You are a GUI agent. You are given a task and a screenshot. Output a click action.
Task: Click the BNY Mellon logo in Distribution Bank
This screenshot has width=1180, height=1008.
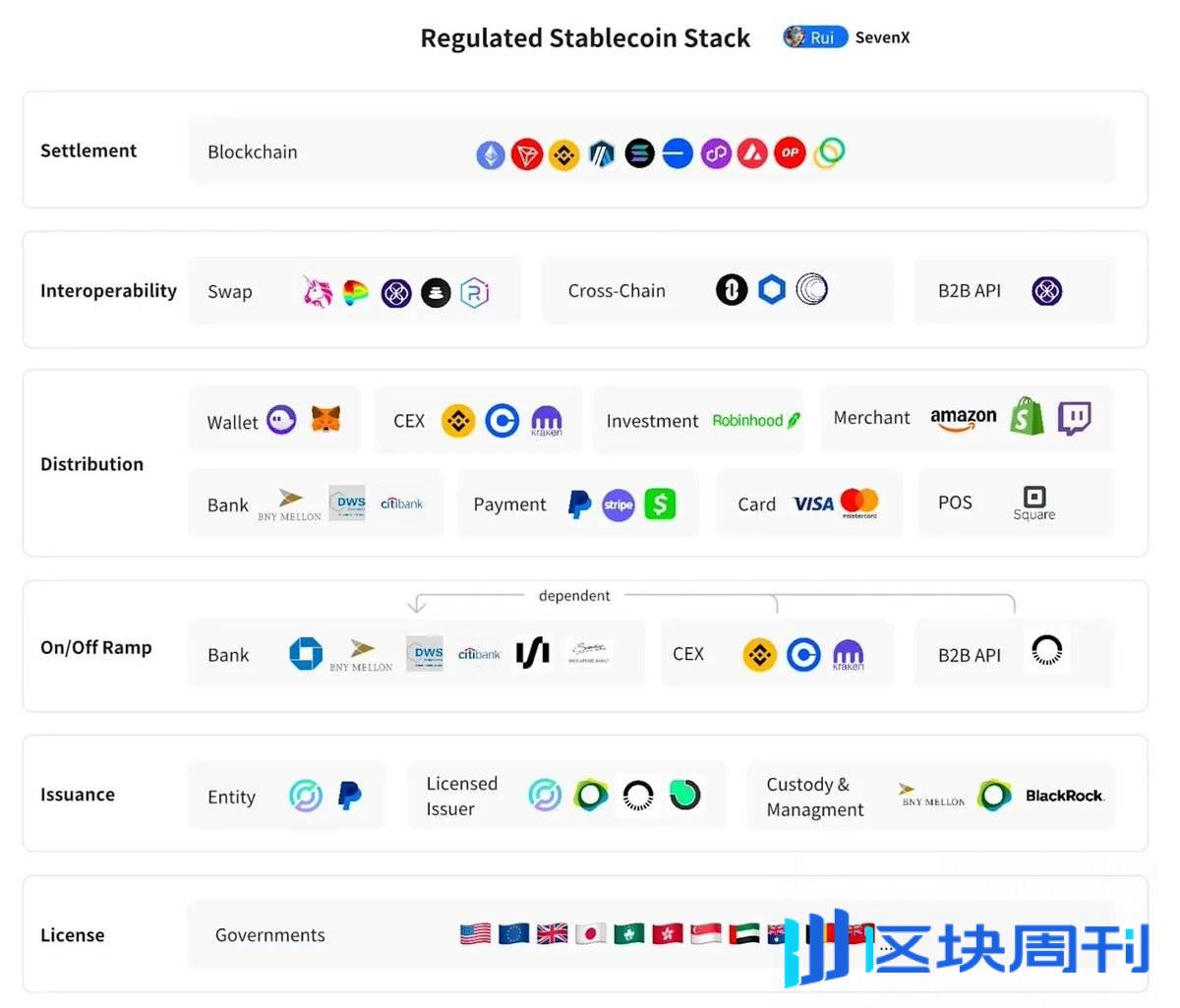(x=290, y=504)
